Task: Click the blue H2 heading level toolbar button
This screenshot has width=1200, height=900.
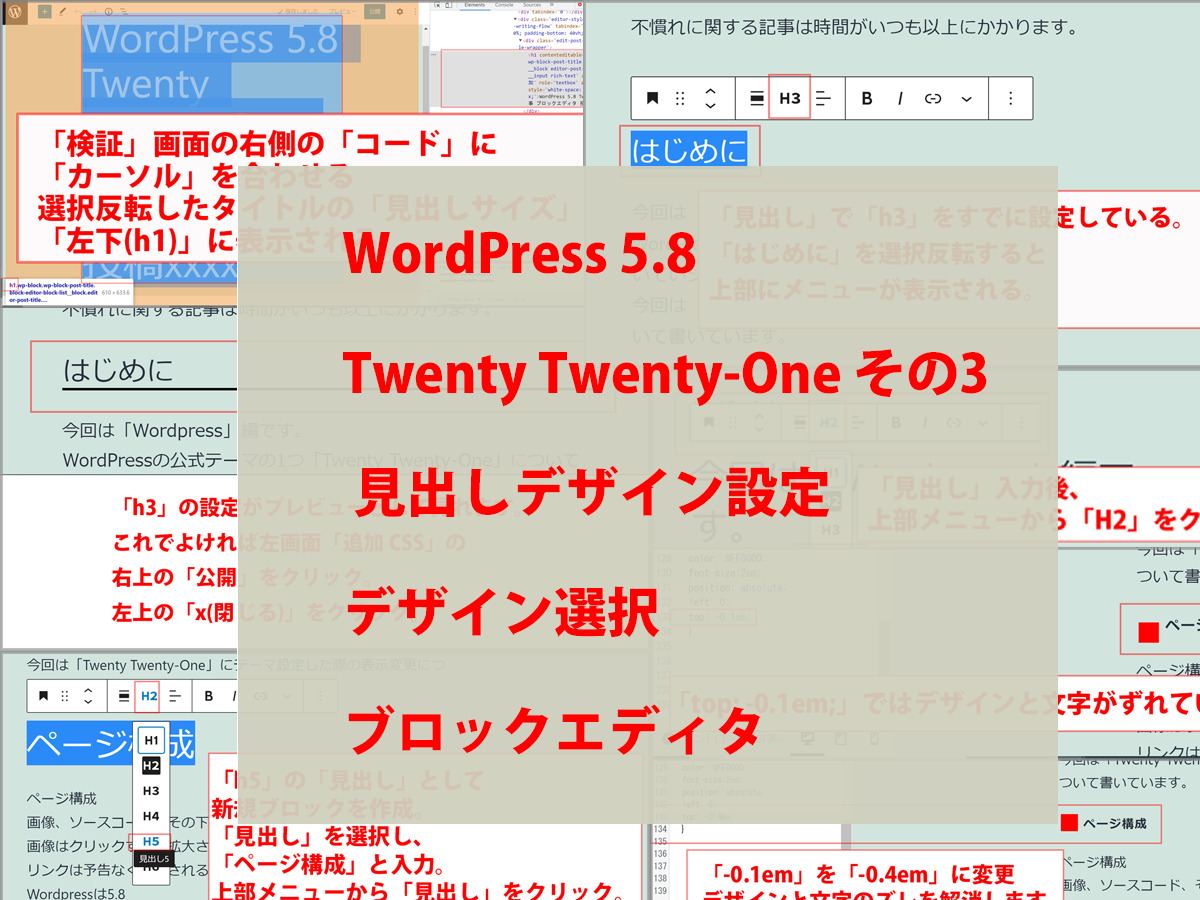Action: pos(149,696)
